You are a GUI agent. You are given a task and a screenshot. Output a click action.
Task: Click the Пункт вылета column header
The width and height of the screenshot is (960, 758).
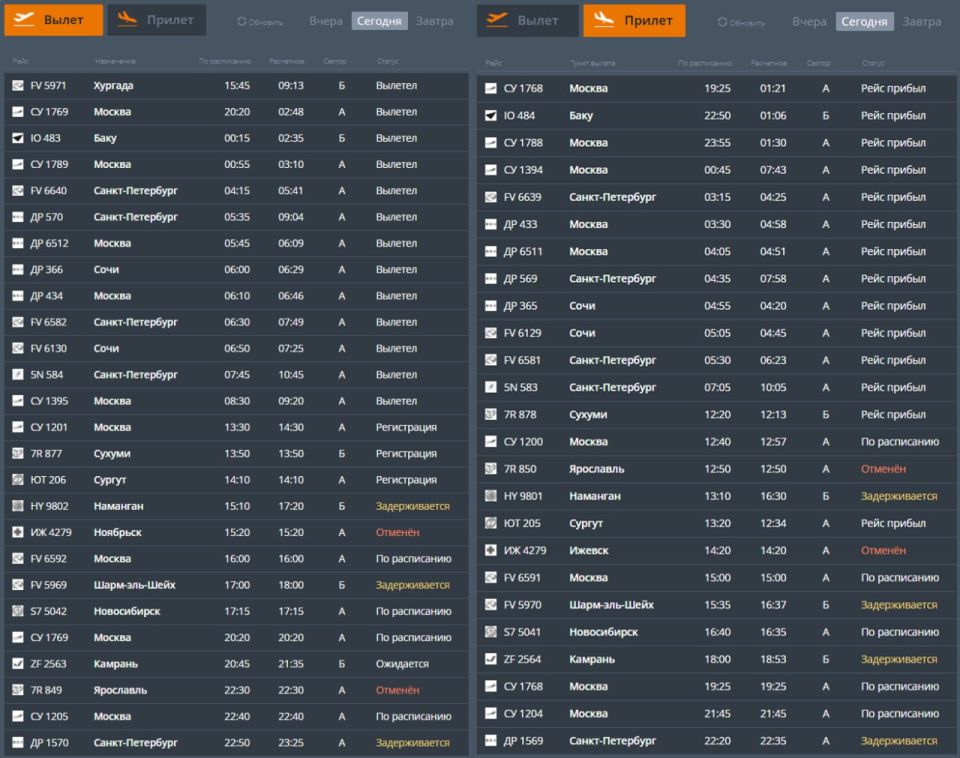592,63
